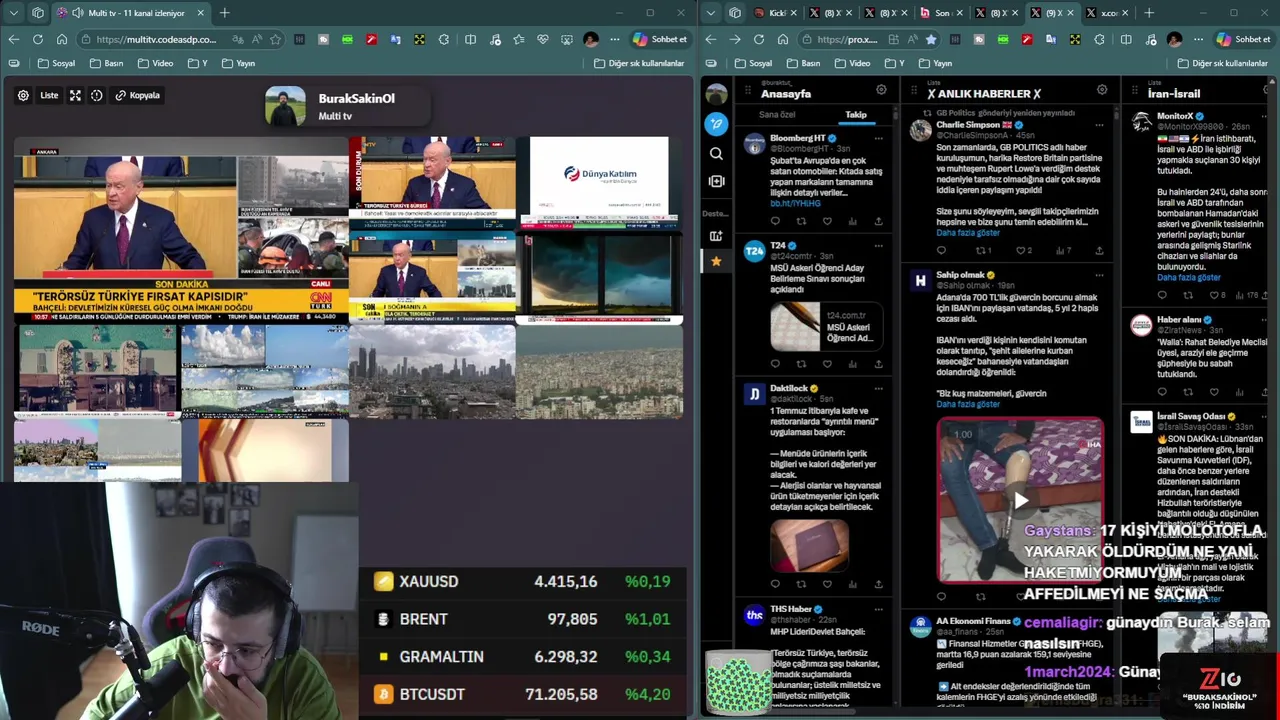Select the city skyline live camera tile
This screenshot has height=720, width=1280.
[432, 372]
